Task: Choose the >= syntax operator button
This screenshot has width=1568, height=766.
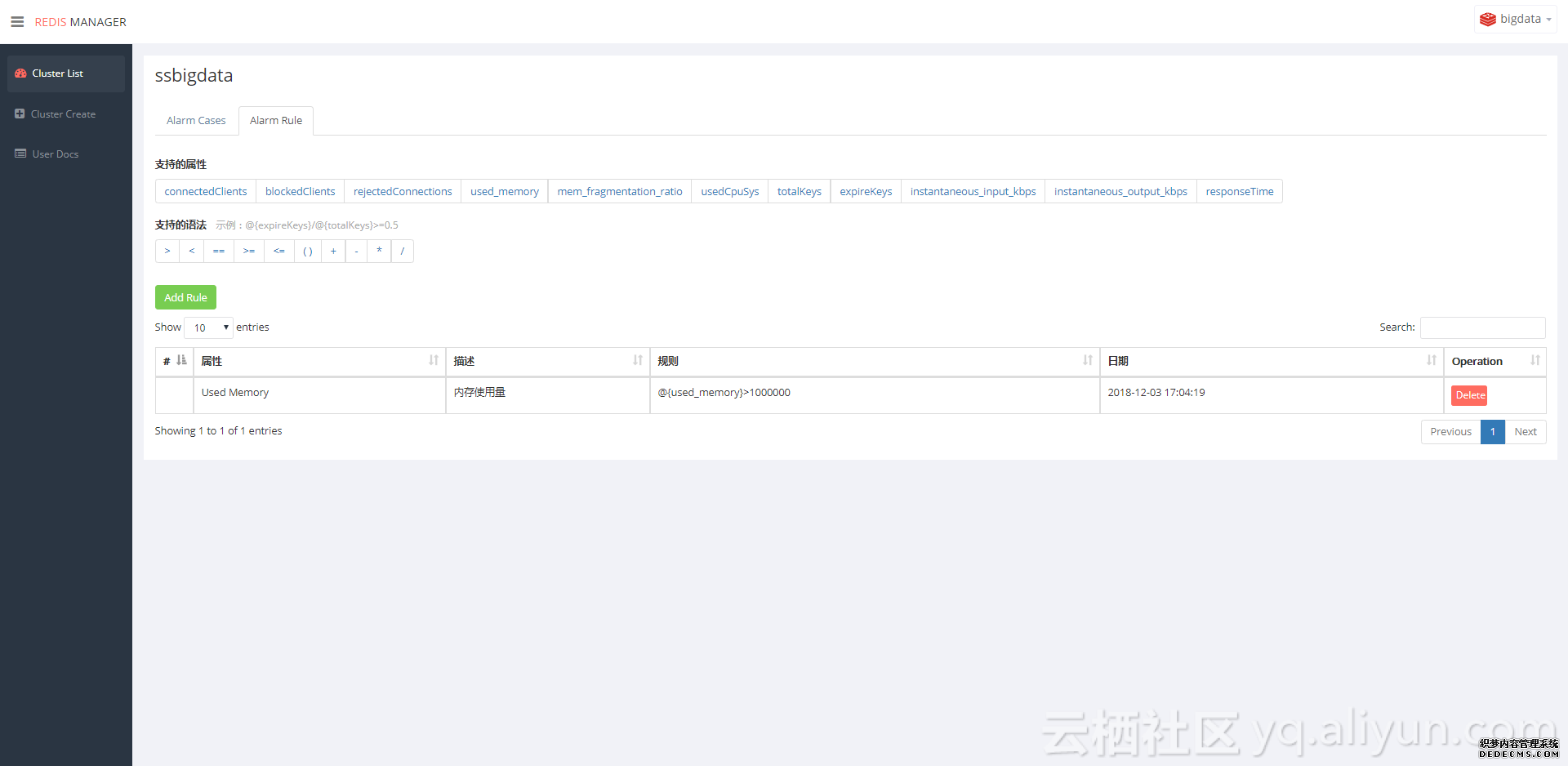Action: click(x=249, y=252)
